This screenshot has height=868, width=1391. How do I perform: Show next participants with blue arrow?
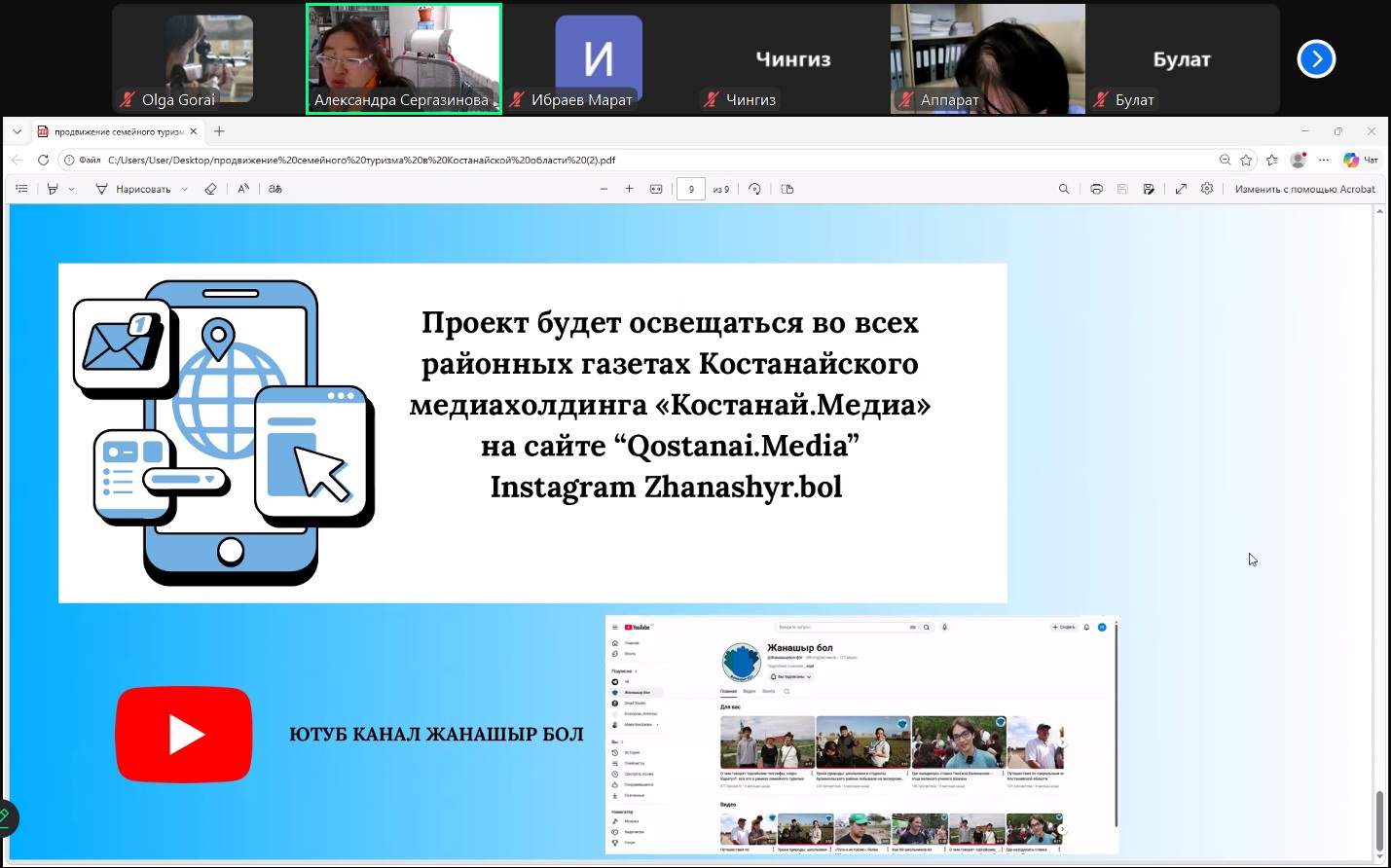(x=1316, y=59)
